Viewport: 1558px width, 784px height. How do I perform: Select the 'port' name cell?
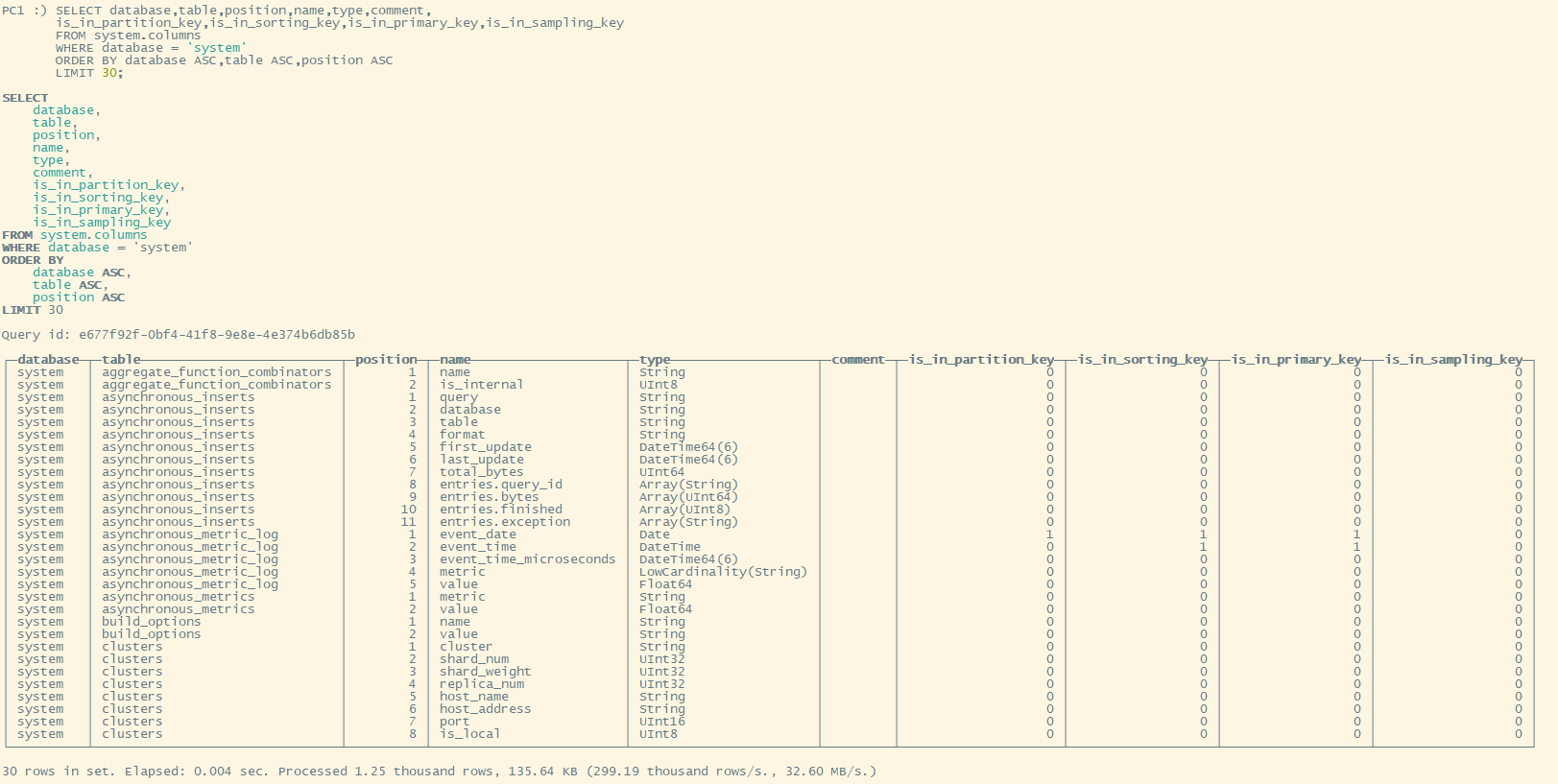coord(455,722)
